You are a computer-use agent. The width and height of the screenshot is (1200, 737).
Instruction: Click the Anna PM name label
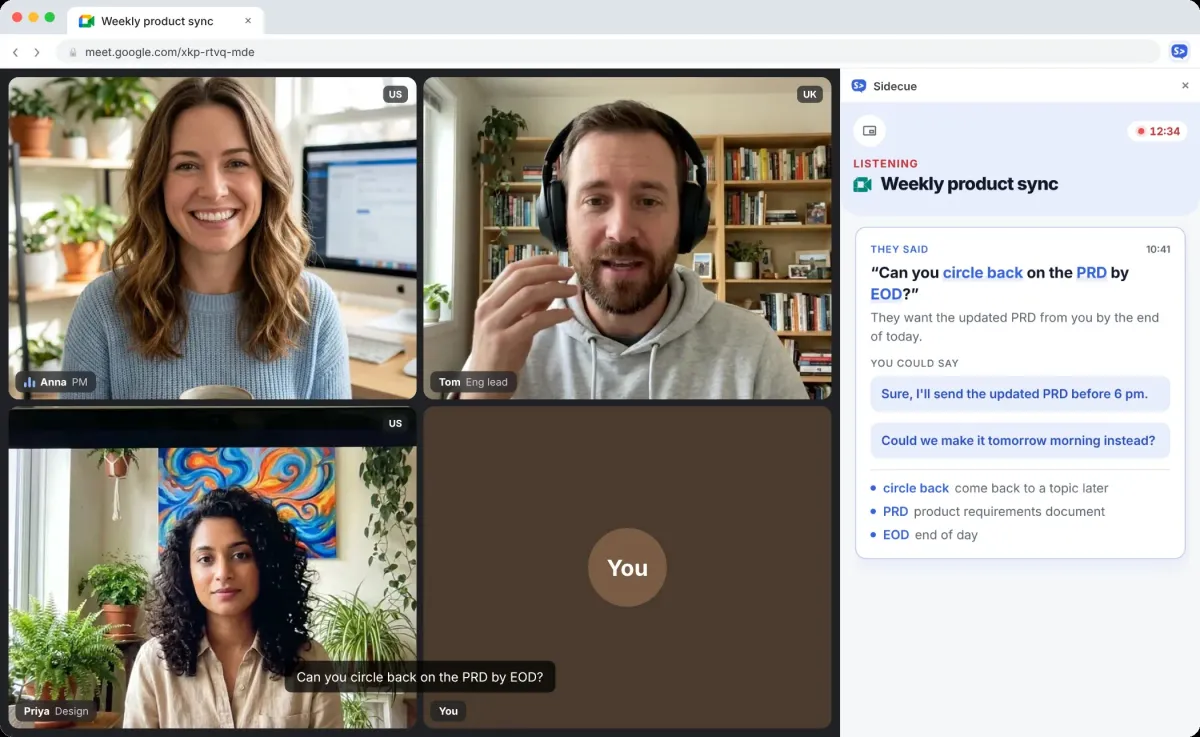[x=55, y=382]
